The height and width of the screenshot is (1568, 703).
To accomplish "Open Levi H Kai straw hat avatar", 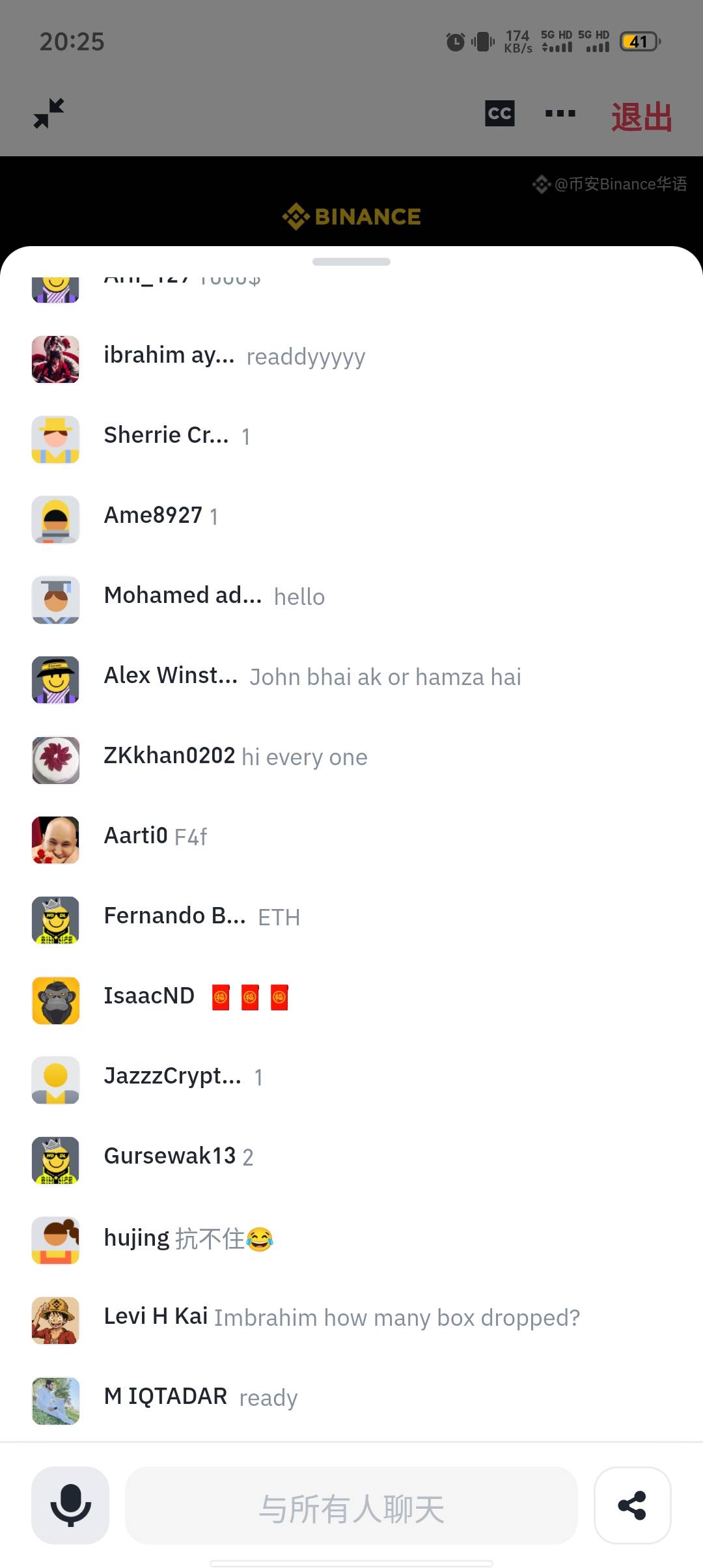I will tap(56, 1321).
